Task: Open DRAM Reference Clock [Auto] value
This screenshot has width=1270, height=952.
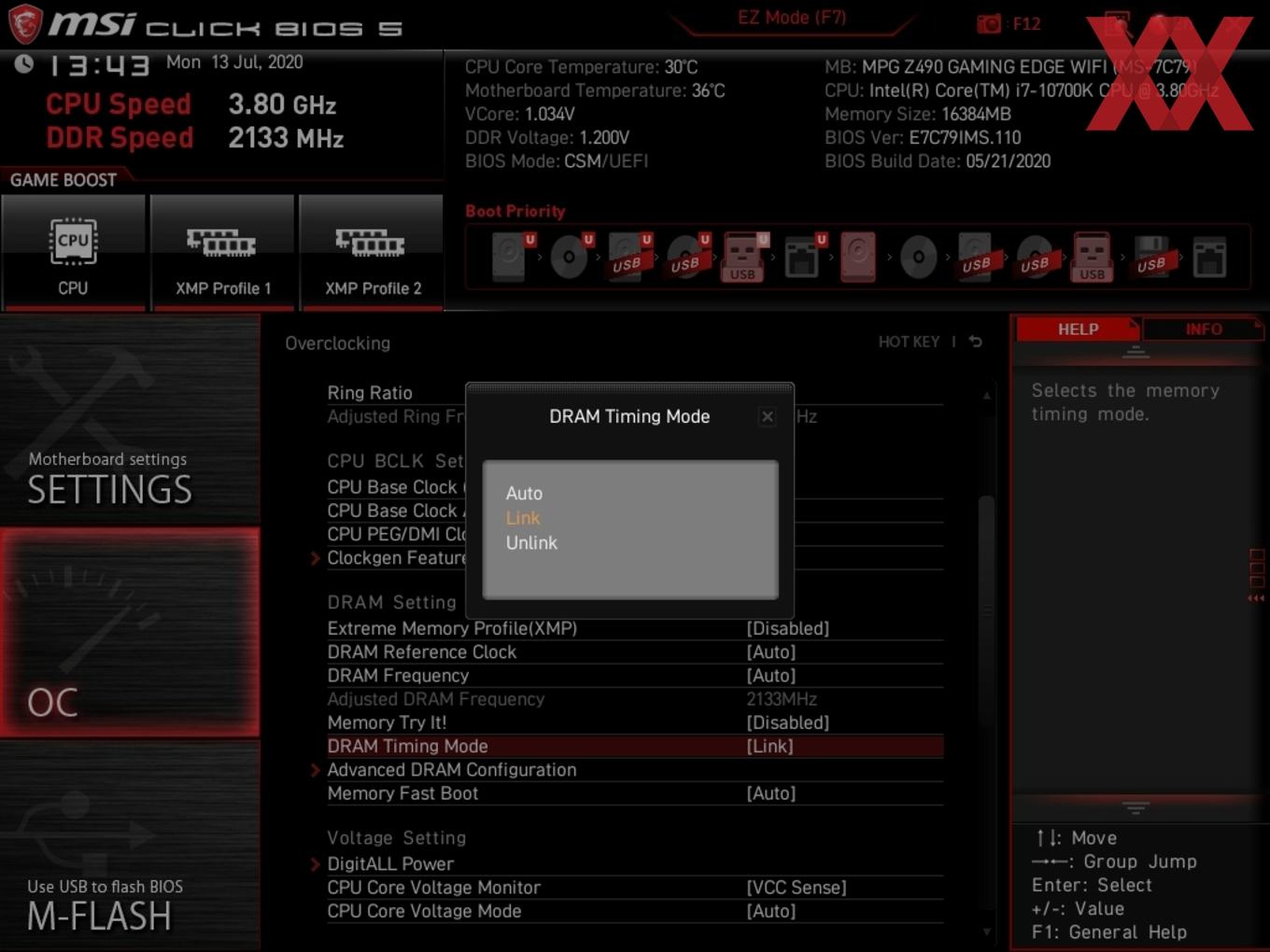Action: (x=771, y=651)
